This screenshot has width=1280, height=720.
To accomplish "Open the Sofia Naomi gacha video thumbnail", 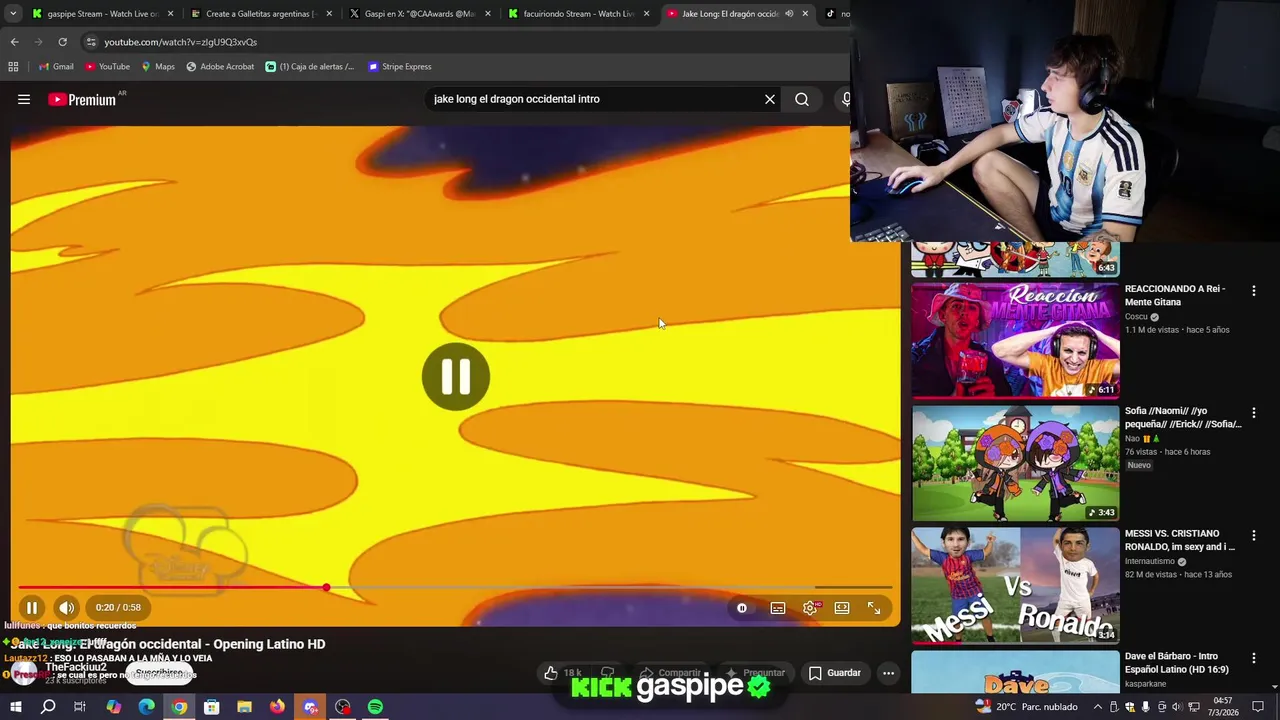I will click(1015, 462).
